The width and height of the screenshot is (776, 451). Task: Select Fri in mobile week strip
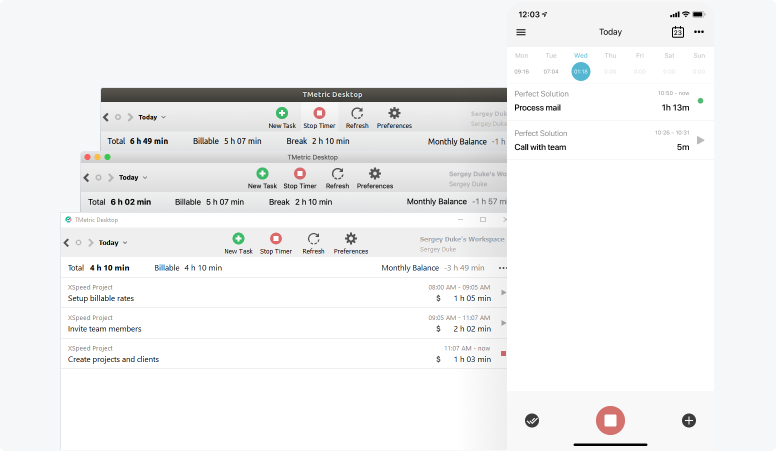pos(640,64)
